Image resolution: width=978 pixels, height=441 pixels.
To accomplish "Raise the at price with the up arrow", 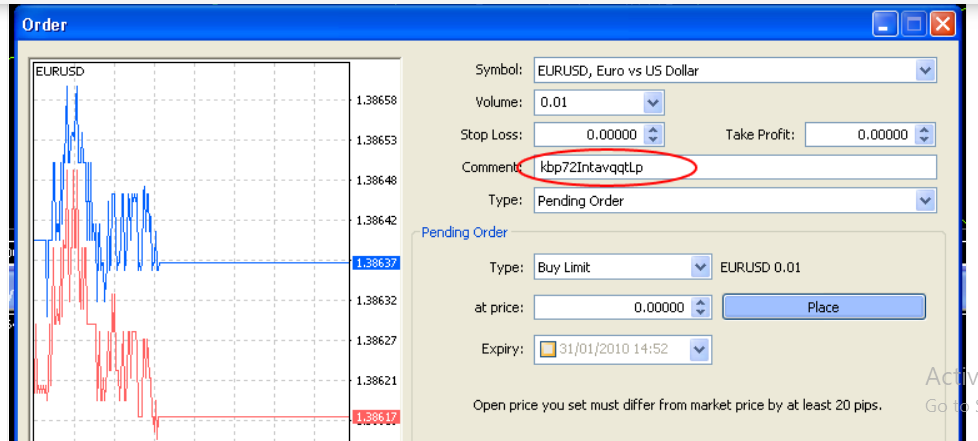I will point(700,303).
